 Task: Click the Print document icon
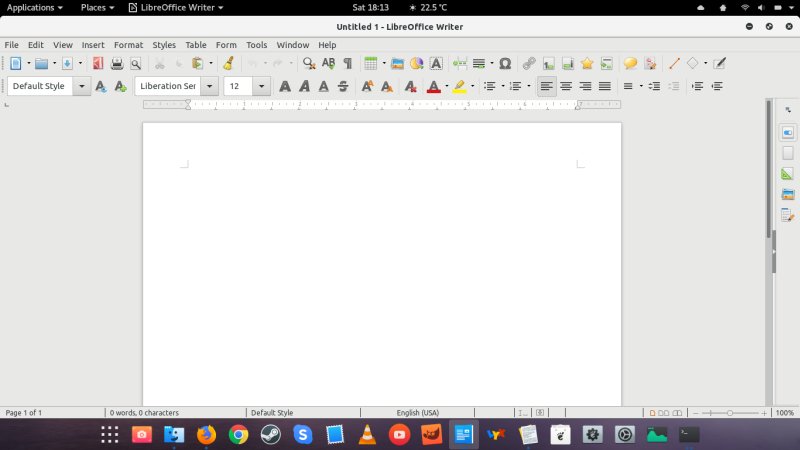coord(117,63)
